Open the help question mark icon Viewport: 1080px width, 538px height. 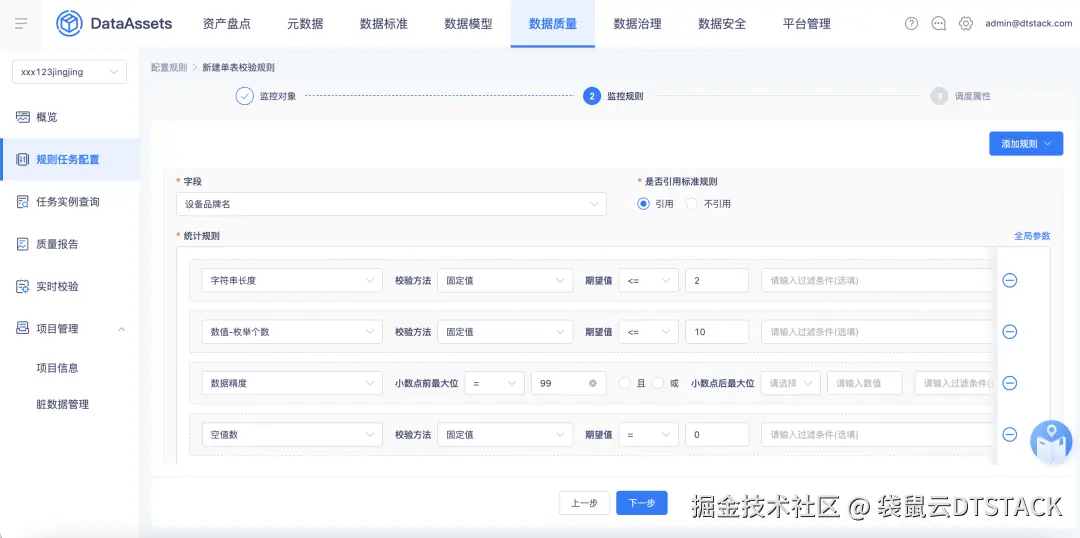click(x=911, y=23)
